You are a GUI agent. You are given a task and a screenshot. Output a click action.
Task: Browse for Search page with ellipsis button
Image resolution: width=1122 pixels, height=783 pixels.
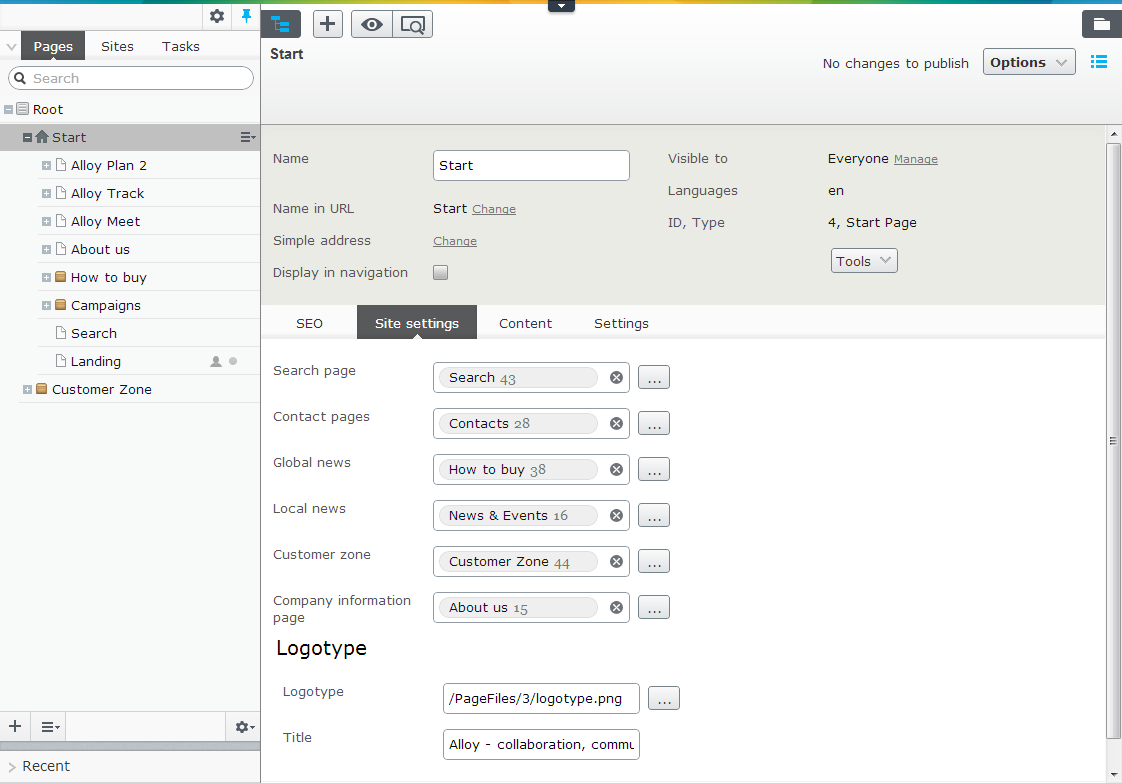[x=654, y=377]
